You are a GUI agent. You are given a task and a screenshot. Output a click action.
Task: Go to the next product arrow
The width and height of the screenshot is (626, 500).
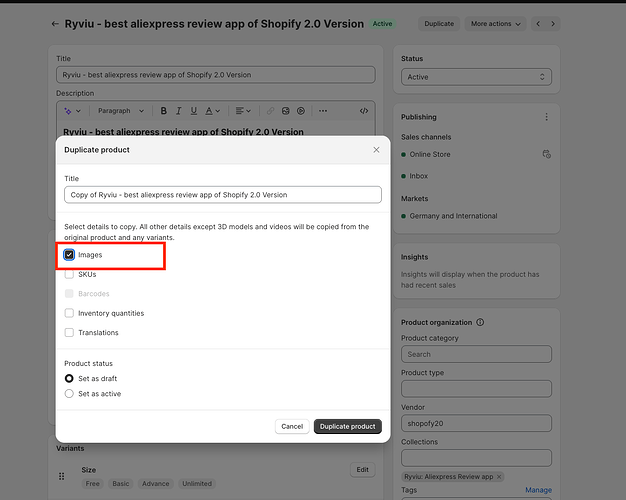click(x=552, y=23)
